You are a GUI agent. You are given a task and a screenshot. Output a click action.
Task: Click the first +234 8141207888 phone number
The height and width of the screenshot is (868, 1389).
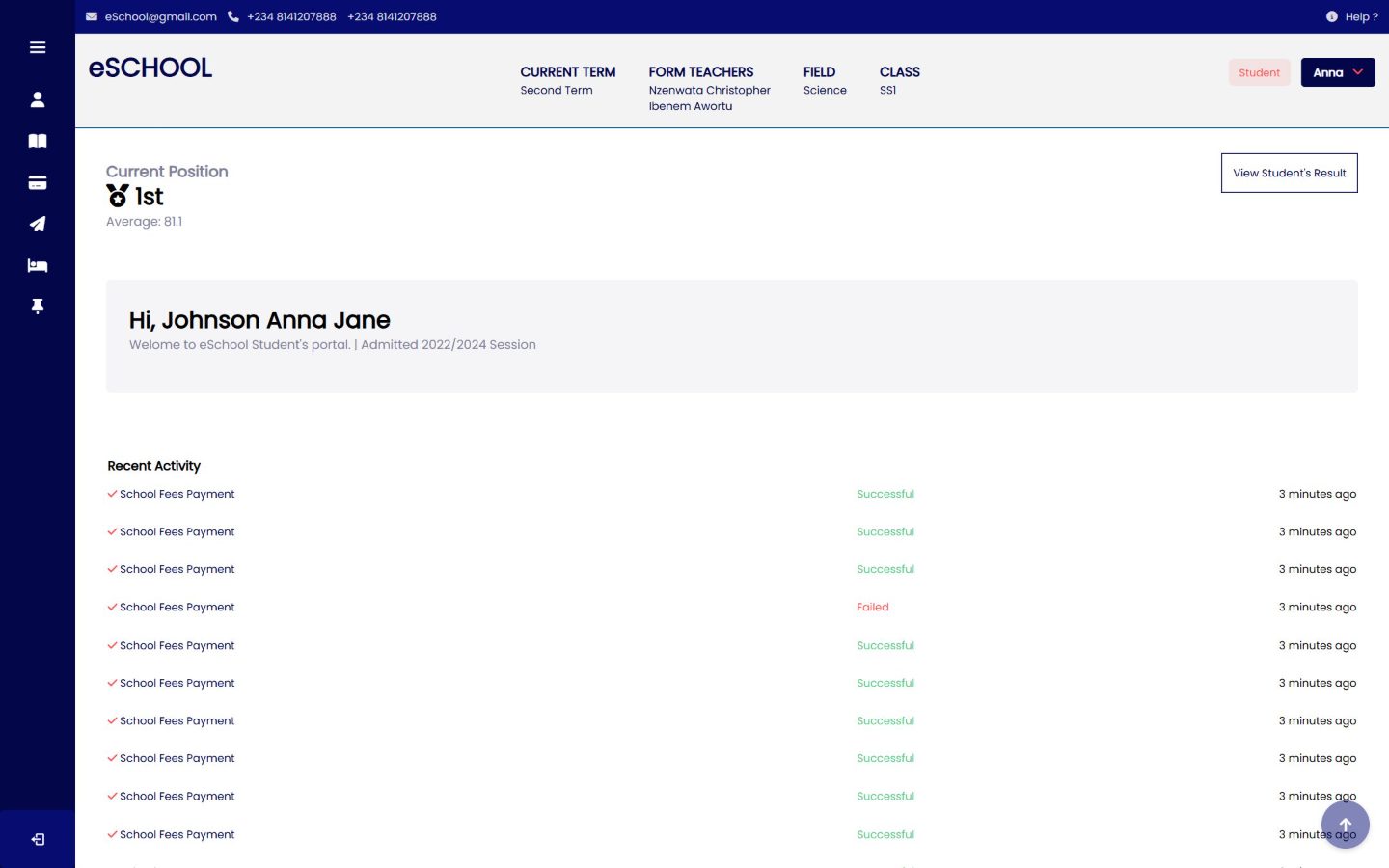291,16
